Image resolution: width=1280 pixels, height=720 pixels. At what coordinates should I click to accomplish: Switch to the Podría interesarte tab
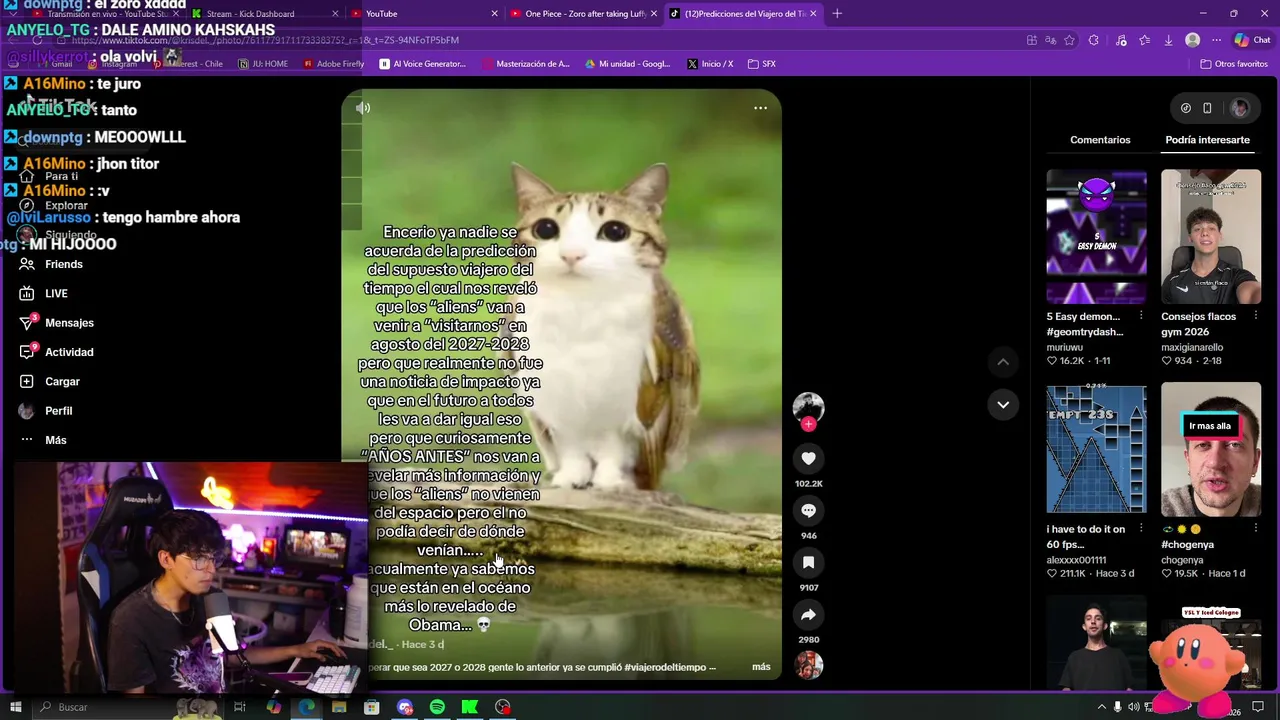pyautogui.click(x=1207, y=140)
